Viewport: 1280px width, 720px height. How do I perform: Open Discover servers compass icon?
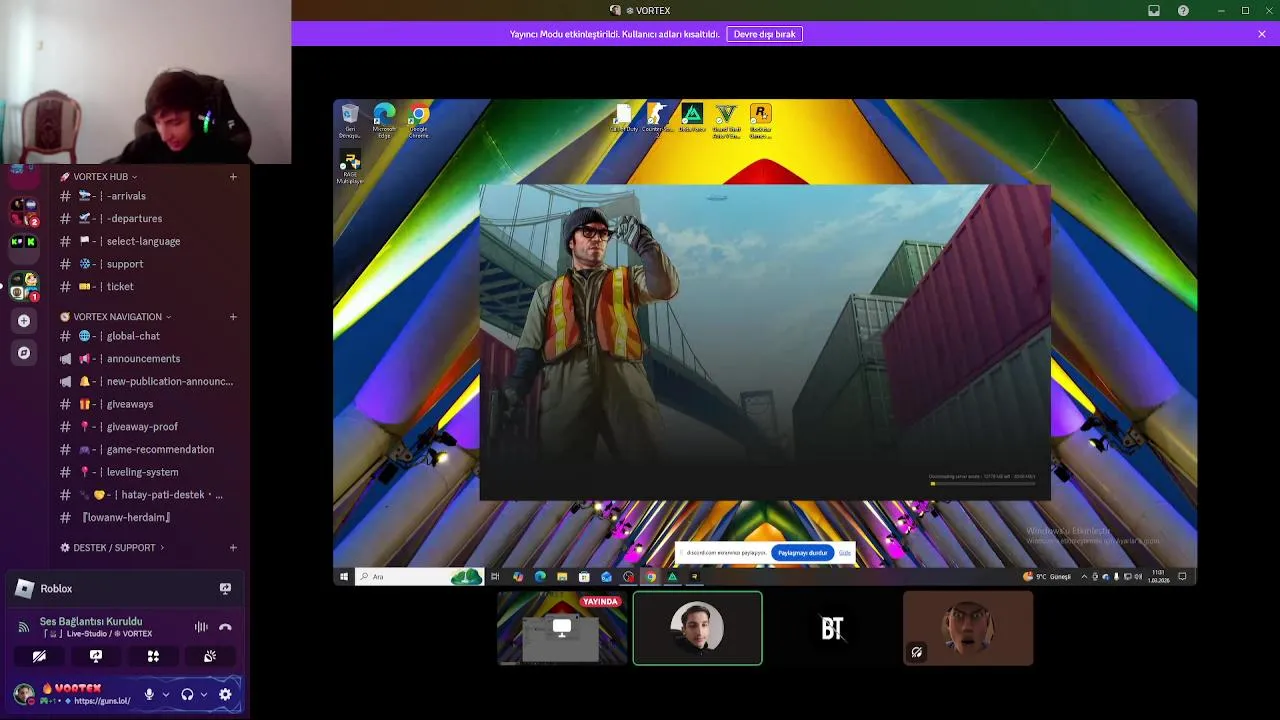click(24, 353)
